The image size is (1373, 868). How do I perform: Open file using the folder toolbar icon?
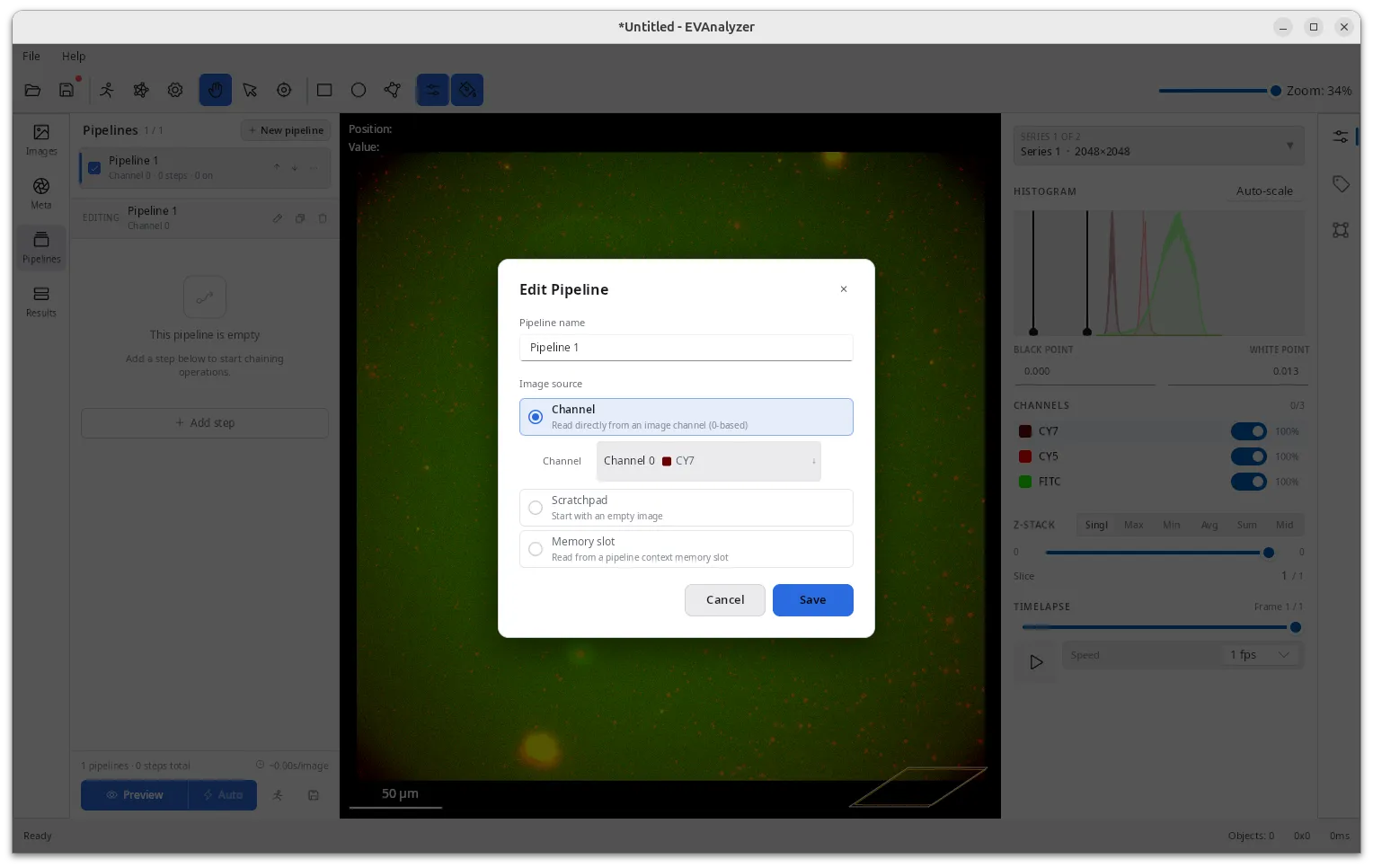pyautogui.click(x=32, y=90)
